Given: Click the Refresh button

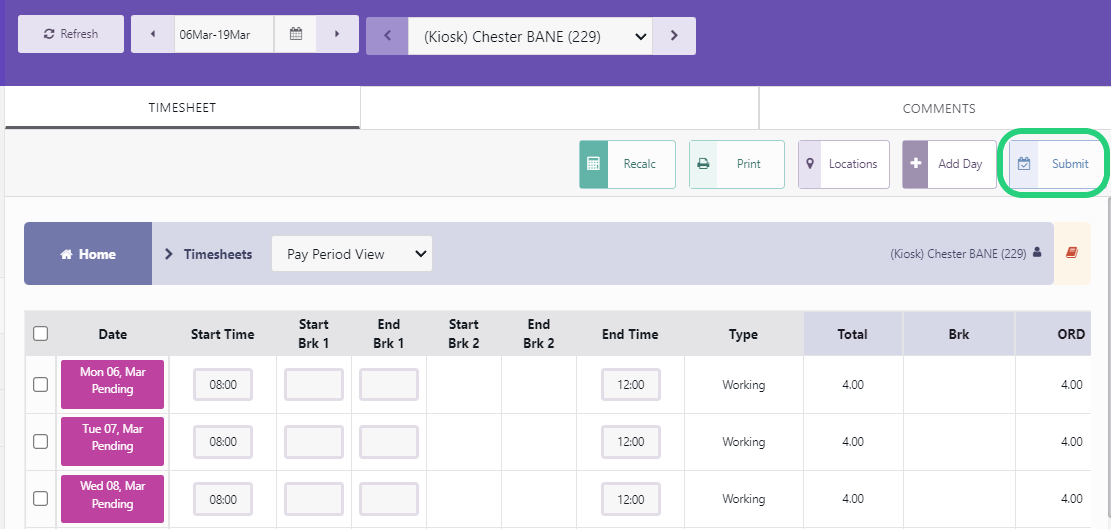Looking at the screenshot, I should click(x=71, y=34).
